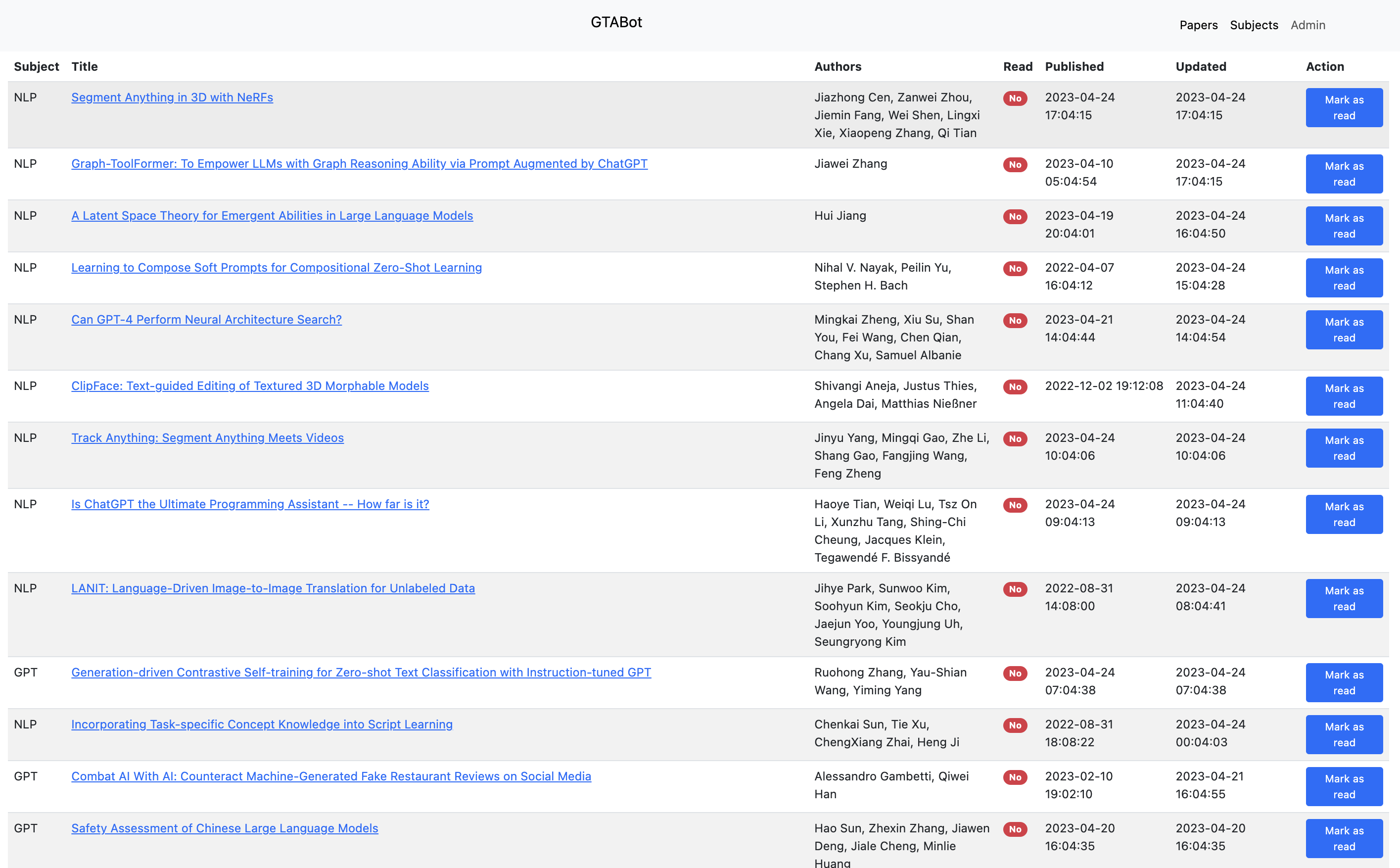Open Latent Space Theory for Emergent Abilities paper

pyautogui.click(x=272, y=215)
